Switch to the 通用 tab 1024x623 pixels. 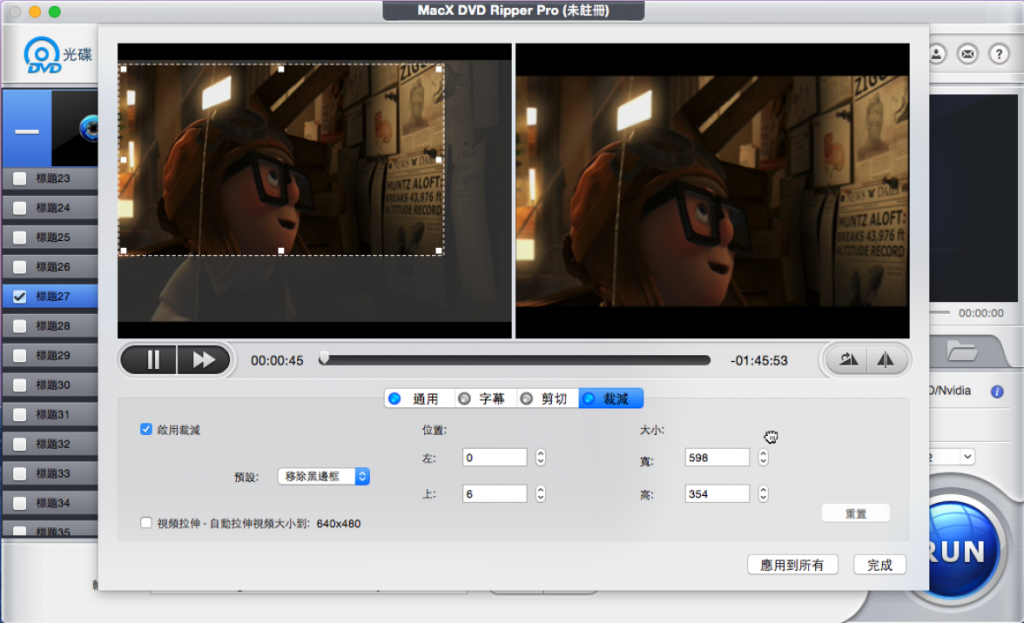tap(418, 398)
